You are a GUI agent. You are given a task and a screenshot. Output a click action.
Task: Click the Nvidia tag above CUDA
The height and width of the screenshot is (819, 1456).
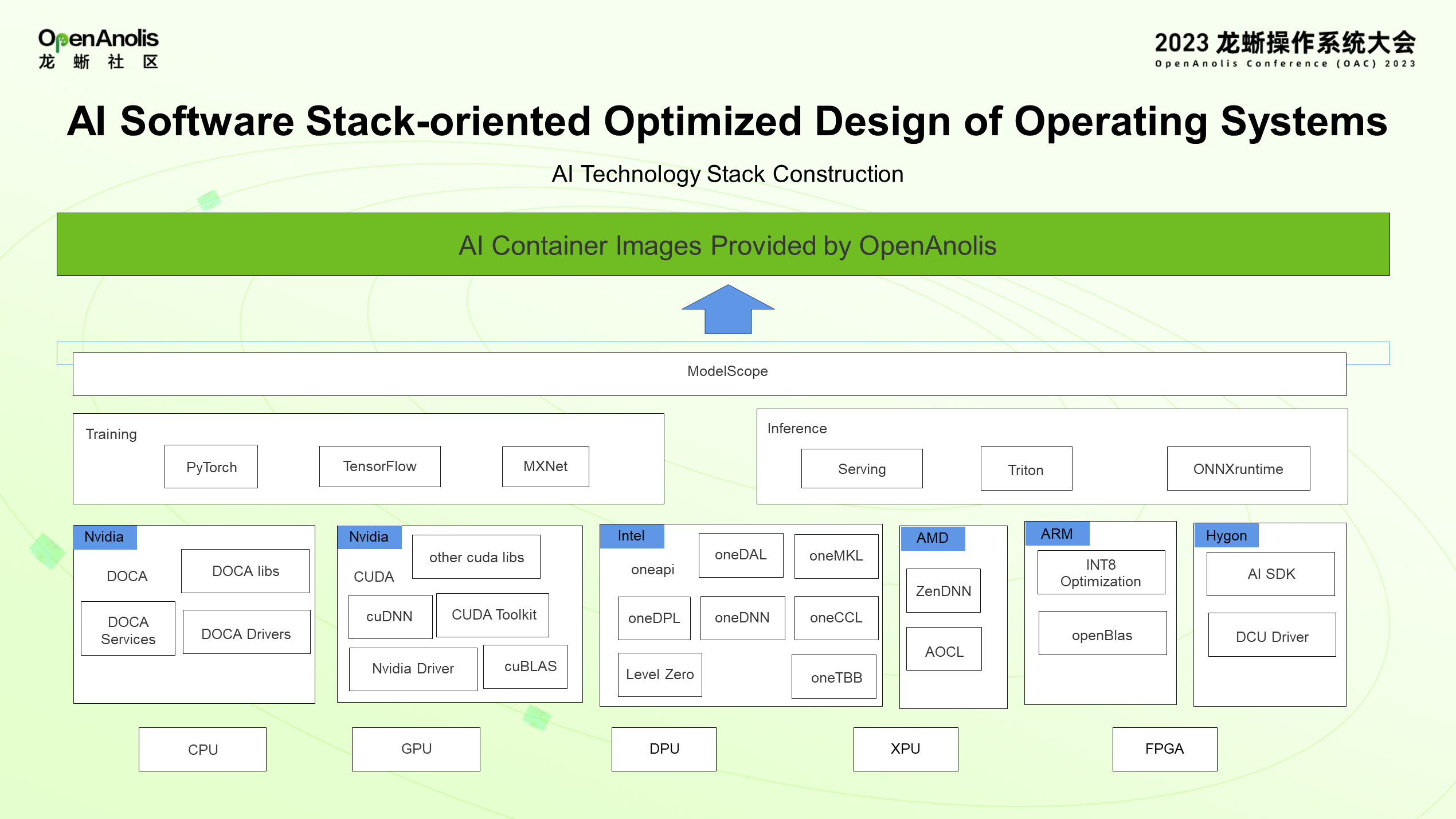pyautogui.click(x=369, y=537)
